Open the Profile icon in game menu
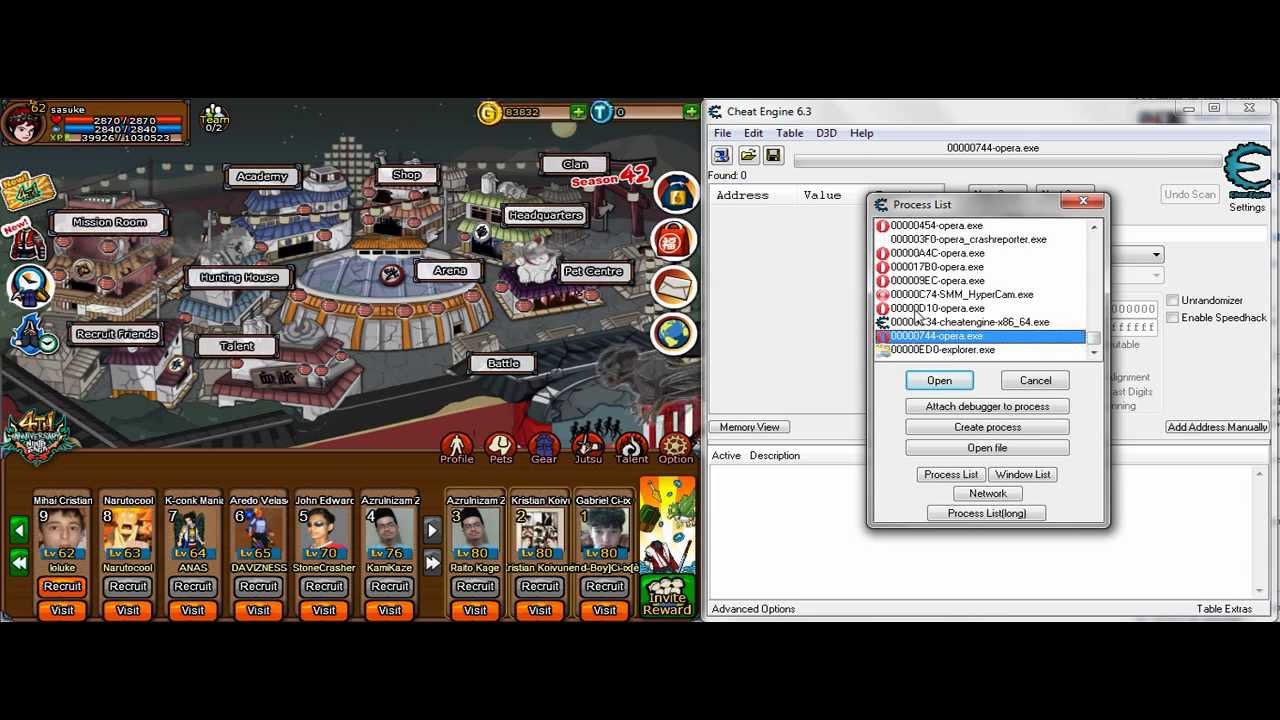The height and width of the screenshot is (720, 1280). [x=457, y=447]
